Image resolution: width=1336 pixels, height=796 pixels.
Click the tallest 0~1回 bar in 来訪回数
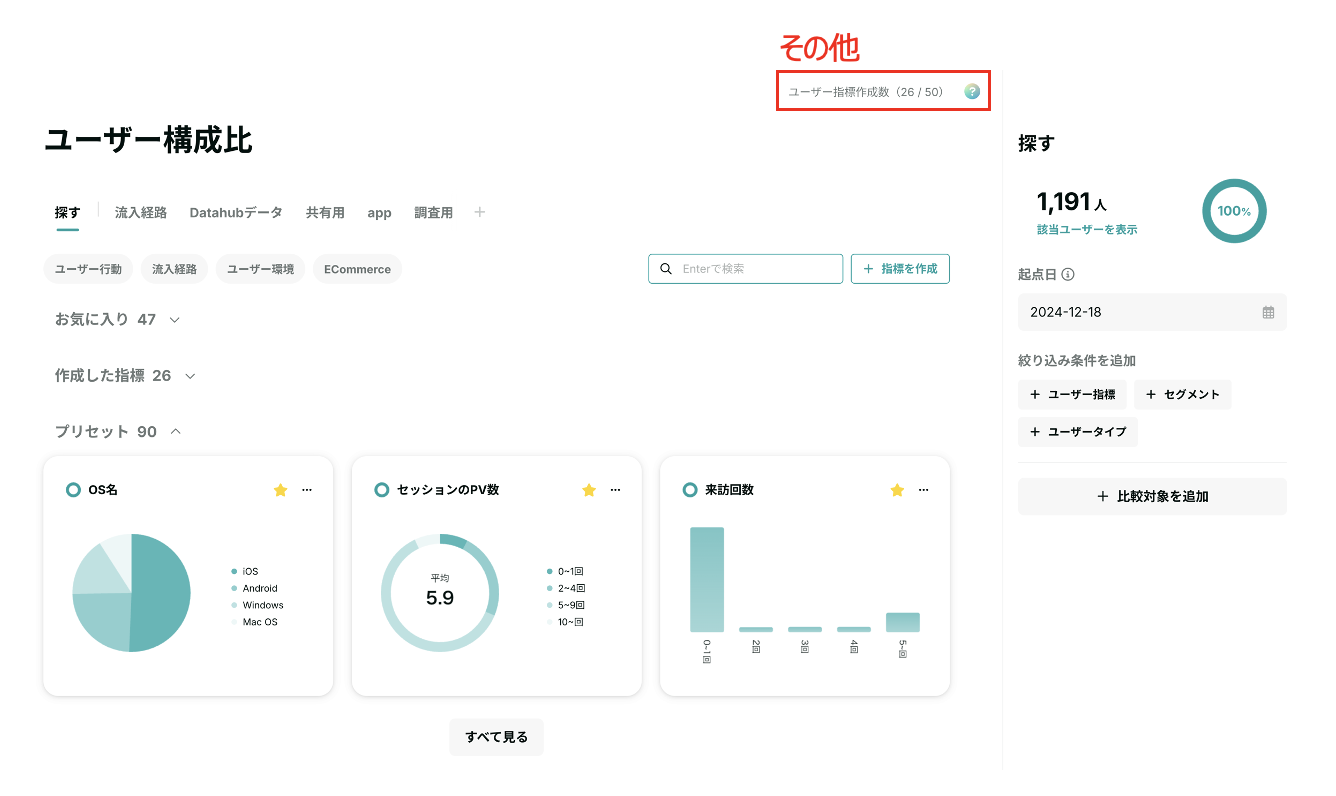pos(707,579)
